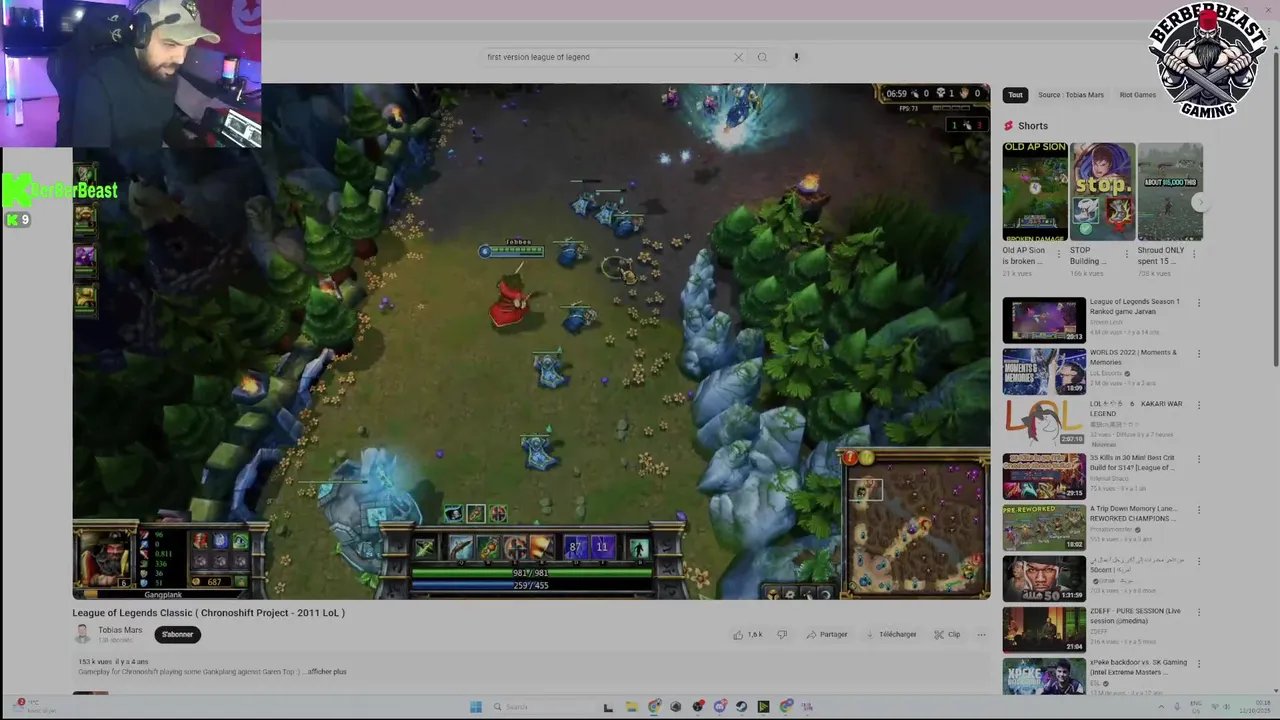
Task: Dislike the video with thumbs down
Action: [782, 634]
